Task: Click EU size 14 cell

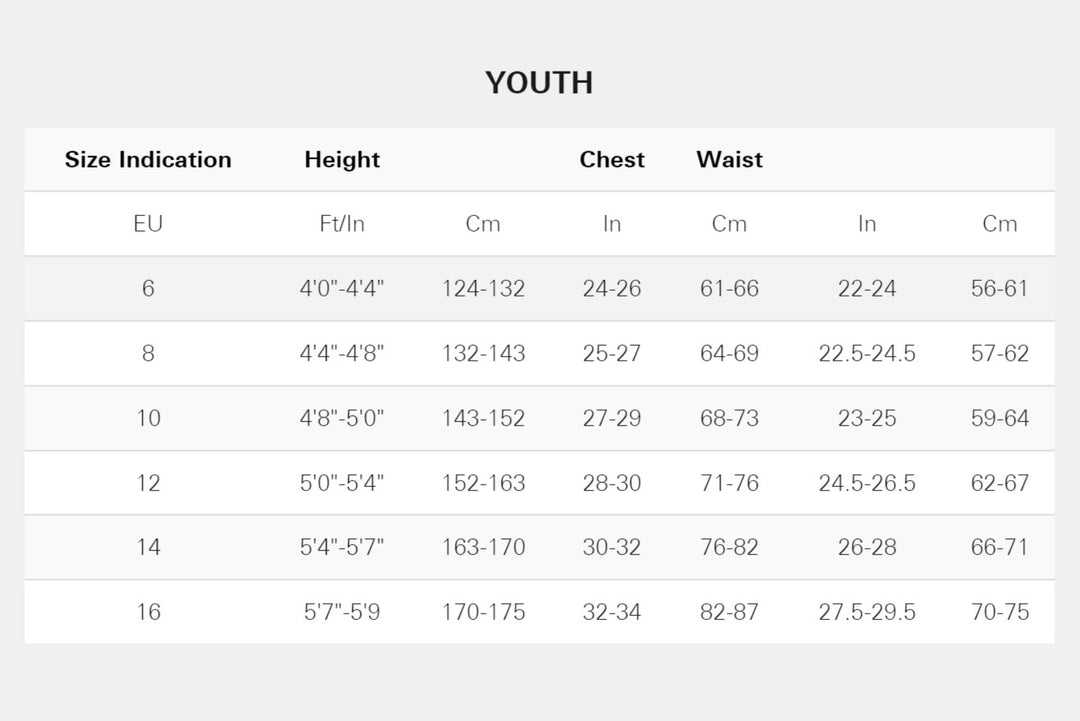Action: [148, 547]
